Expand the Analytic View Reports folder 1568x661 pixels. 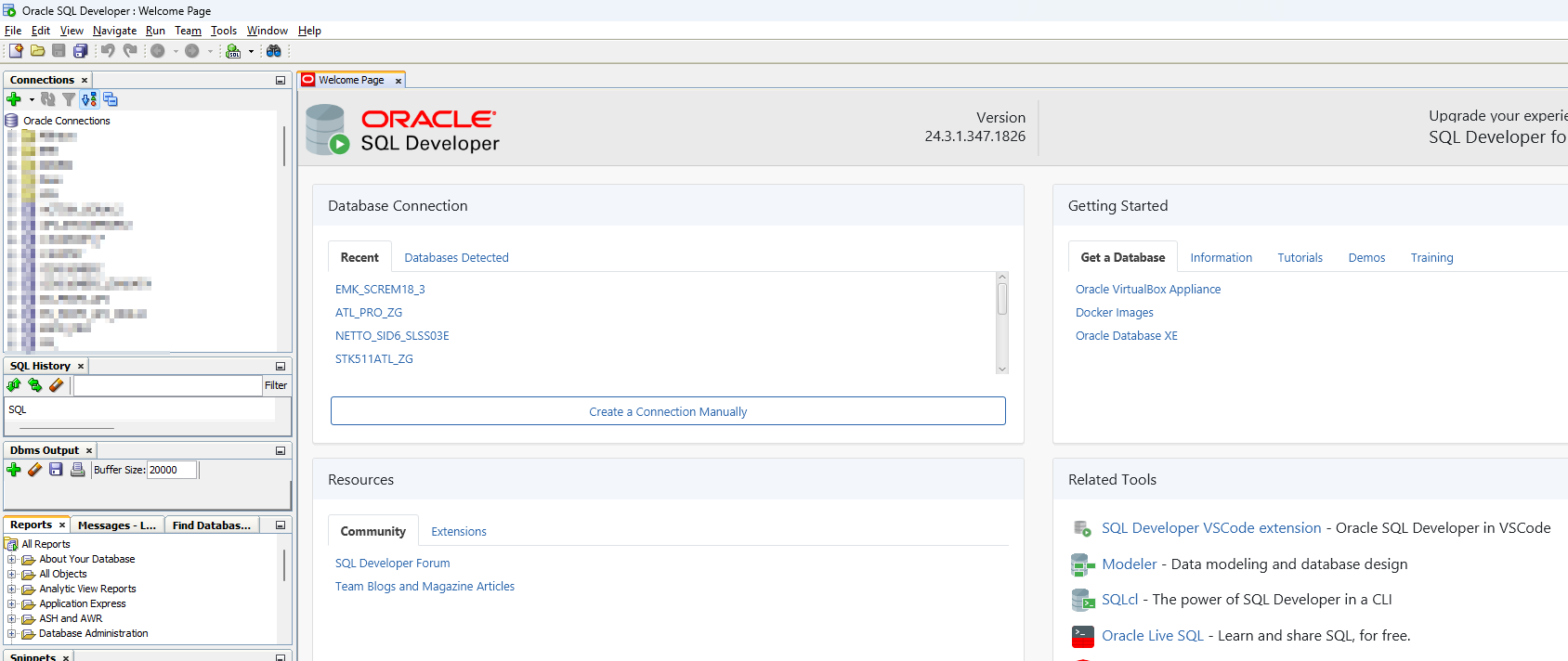[x=11, y=590]
